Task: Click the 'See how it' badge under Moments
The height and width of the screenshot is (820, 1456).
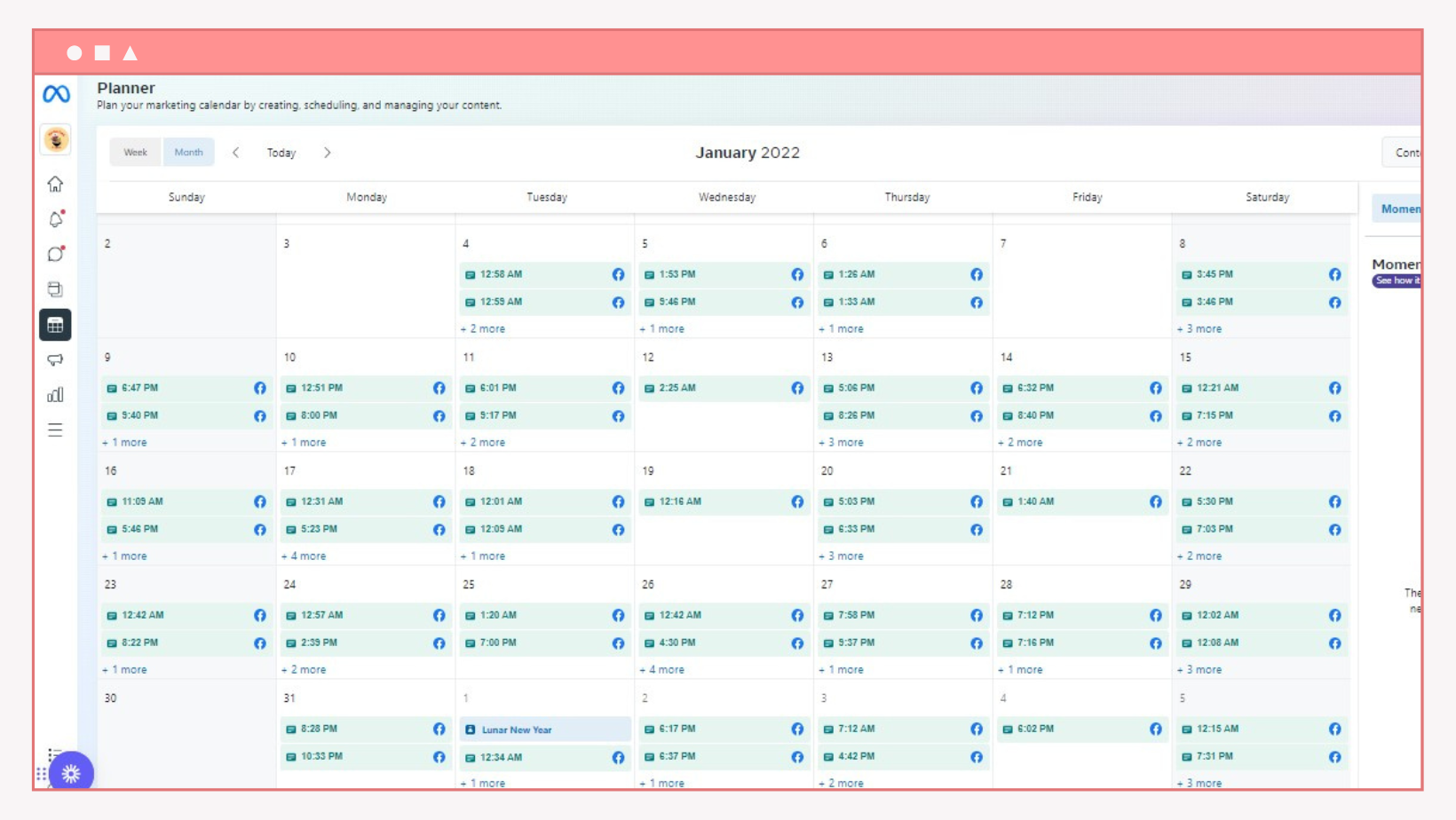Action: pyautogui.click(x=1397, y=281)
